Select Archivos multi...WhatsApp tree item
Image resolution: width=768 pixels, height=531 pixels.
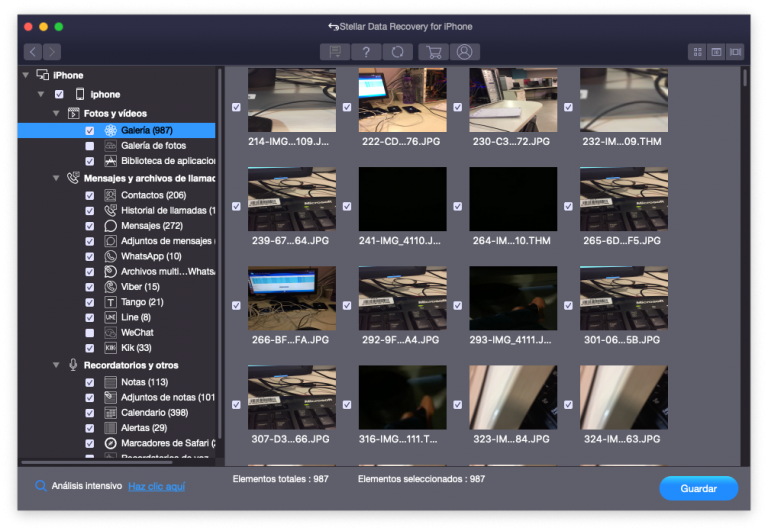[x=168, y=271]
